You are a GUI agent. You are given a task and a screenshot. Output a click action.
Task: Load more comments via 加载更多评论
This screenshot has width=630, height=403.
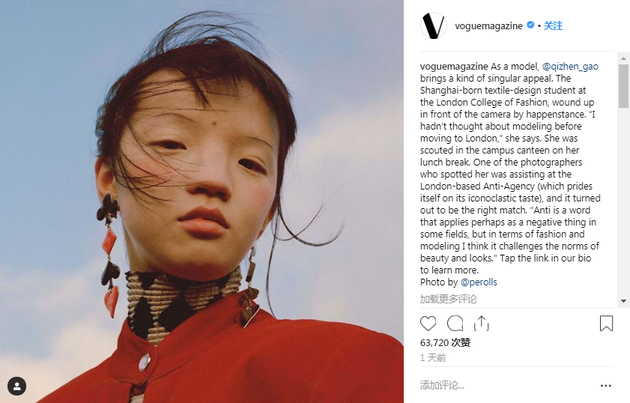point(448,299)
